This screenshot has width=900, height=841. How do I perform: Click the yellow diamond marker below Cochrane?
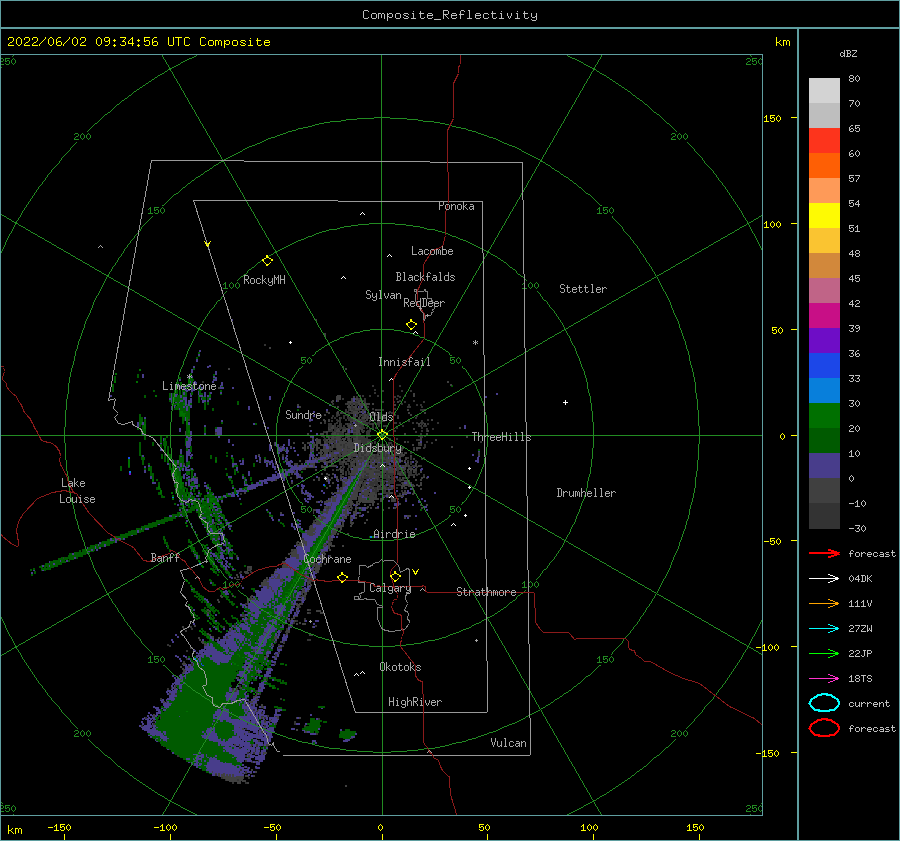(343, 577)
